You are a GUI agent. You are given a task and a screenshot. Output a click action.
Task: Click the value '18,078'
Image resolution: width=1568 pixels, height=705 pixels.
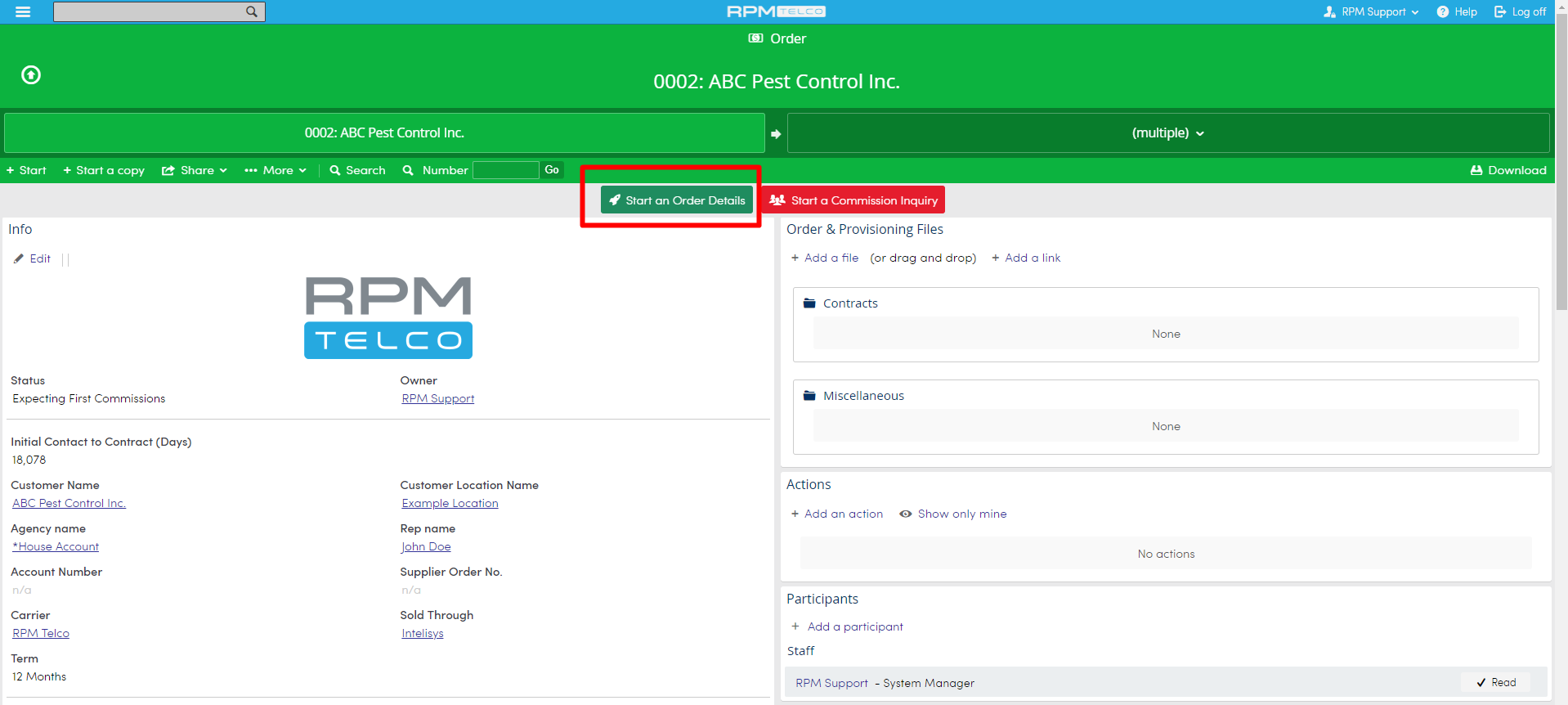click(x=29, y=460)
